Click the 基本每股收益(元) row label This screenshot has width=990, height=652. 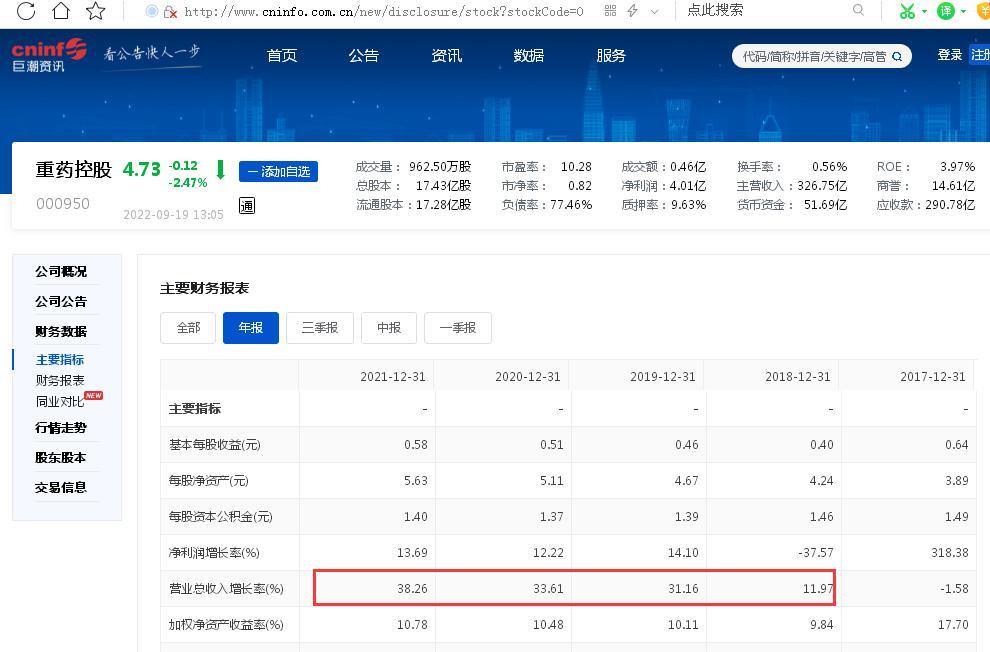215,445
